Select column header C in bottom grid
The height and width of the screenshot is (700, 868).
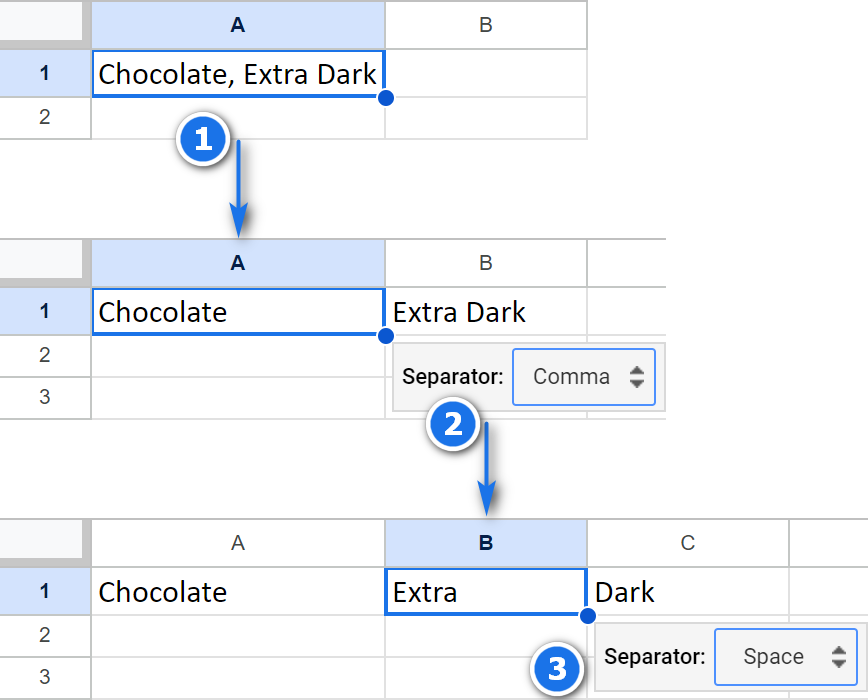686,543
